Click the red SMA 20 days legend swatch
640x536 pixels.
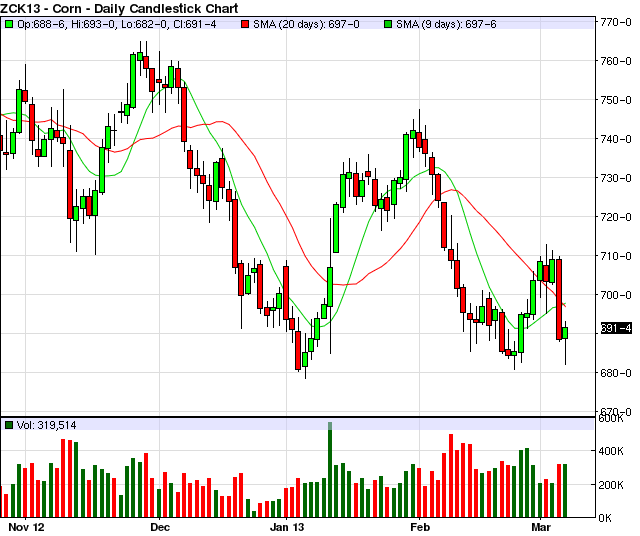(244, 24)
